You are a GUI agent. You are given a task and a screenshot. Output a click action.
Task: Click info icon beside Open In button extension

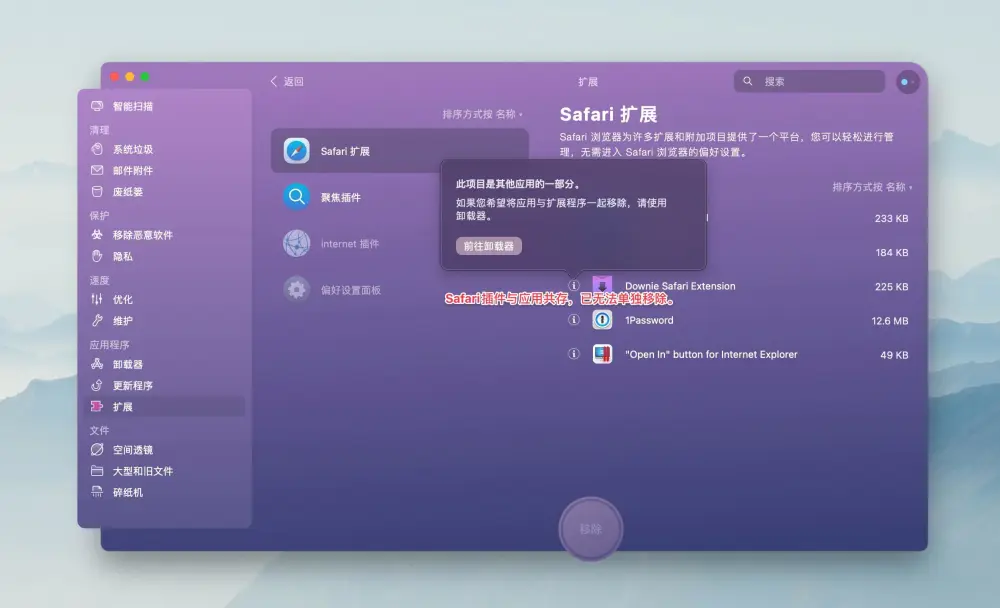(x=574, y=353)
